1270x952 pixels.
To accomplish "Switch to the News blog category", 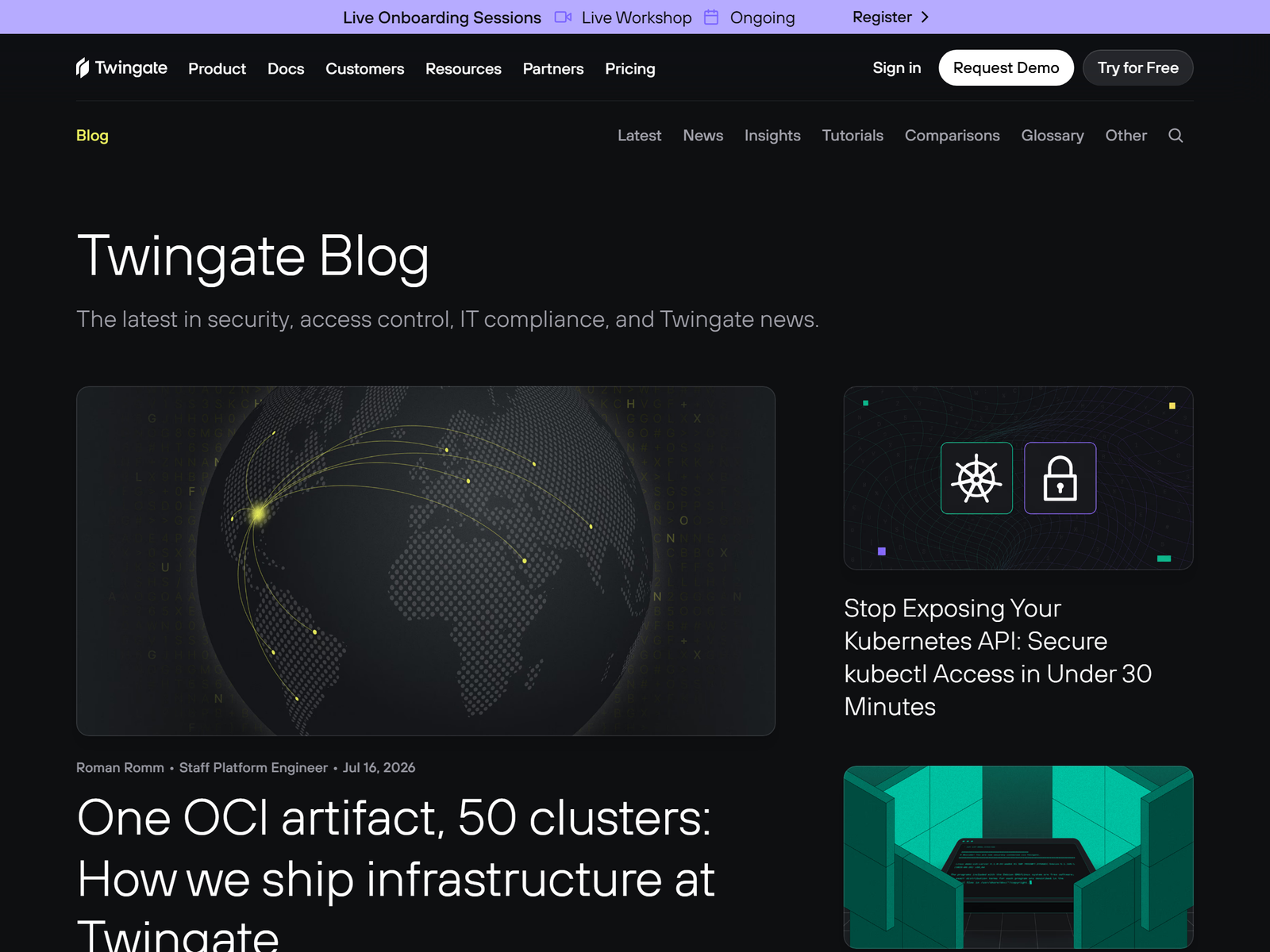I will point(702,136).
